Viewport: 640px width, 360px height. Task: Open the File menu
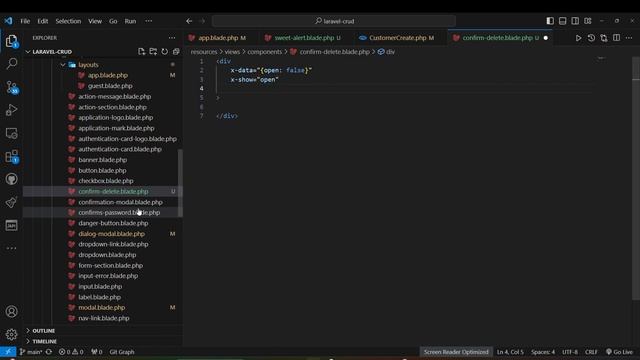[25, 21]
